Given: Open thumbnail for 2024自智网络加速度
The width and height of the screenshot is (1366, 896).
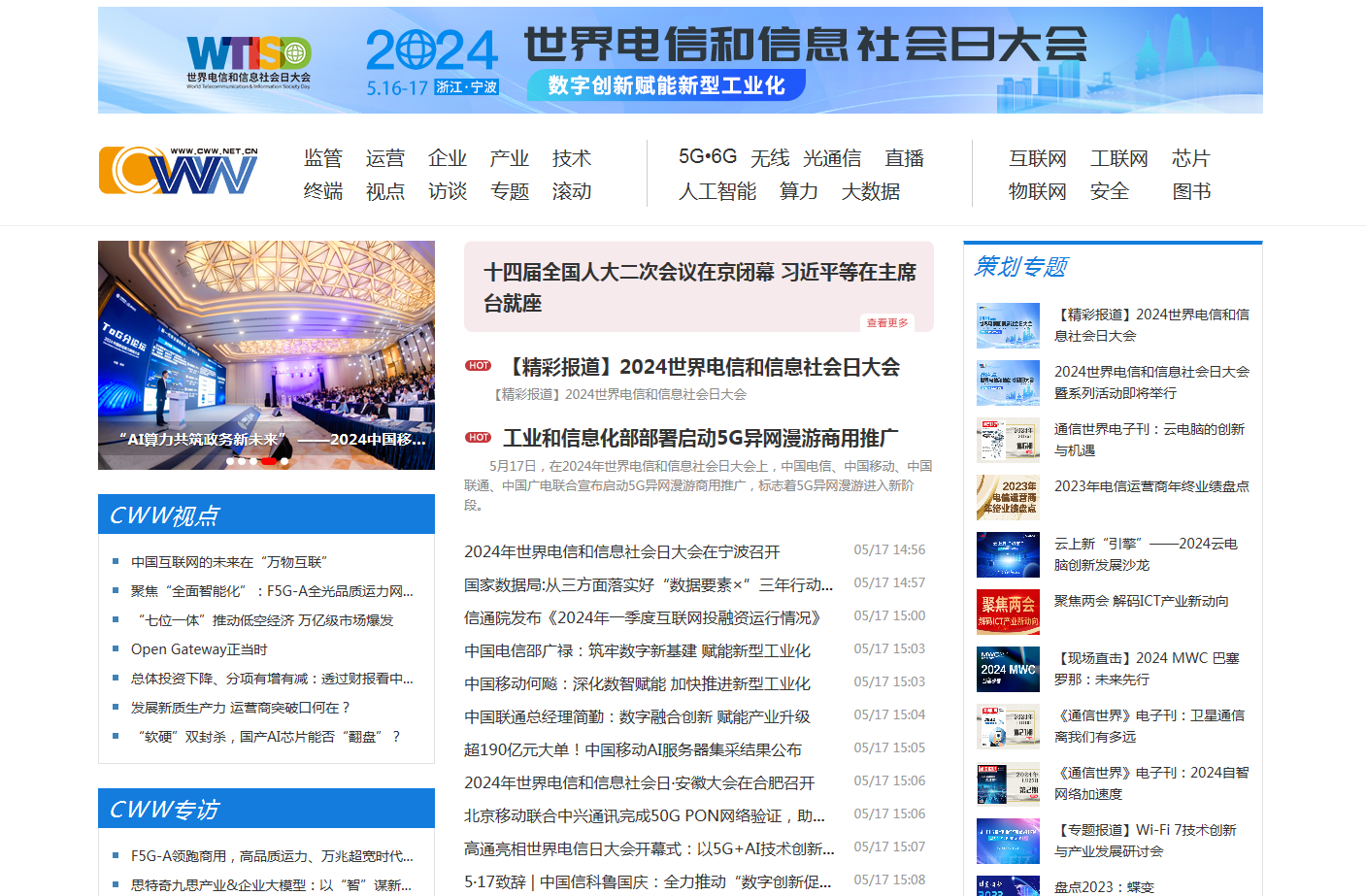Looking at the screenshot, I should coord(1008,783).
